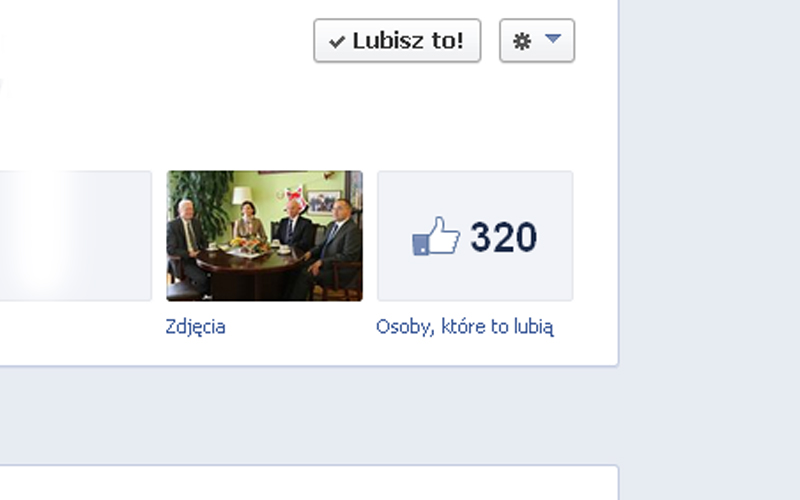800x500 pixels.
Task: Open the meeting photo thumbnail
Action: (x=264, y=236)
